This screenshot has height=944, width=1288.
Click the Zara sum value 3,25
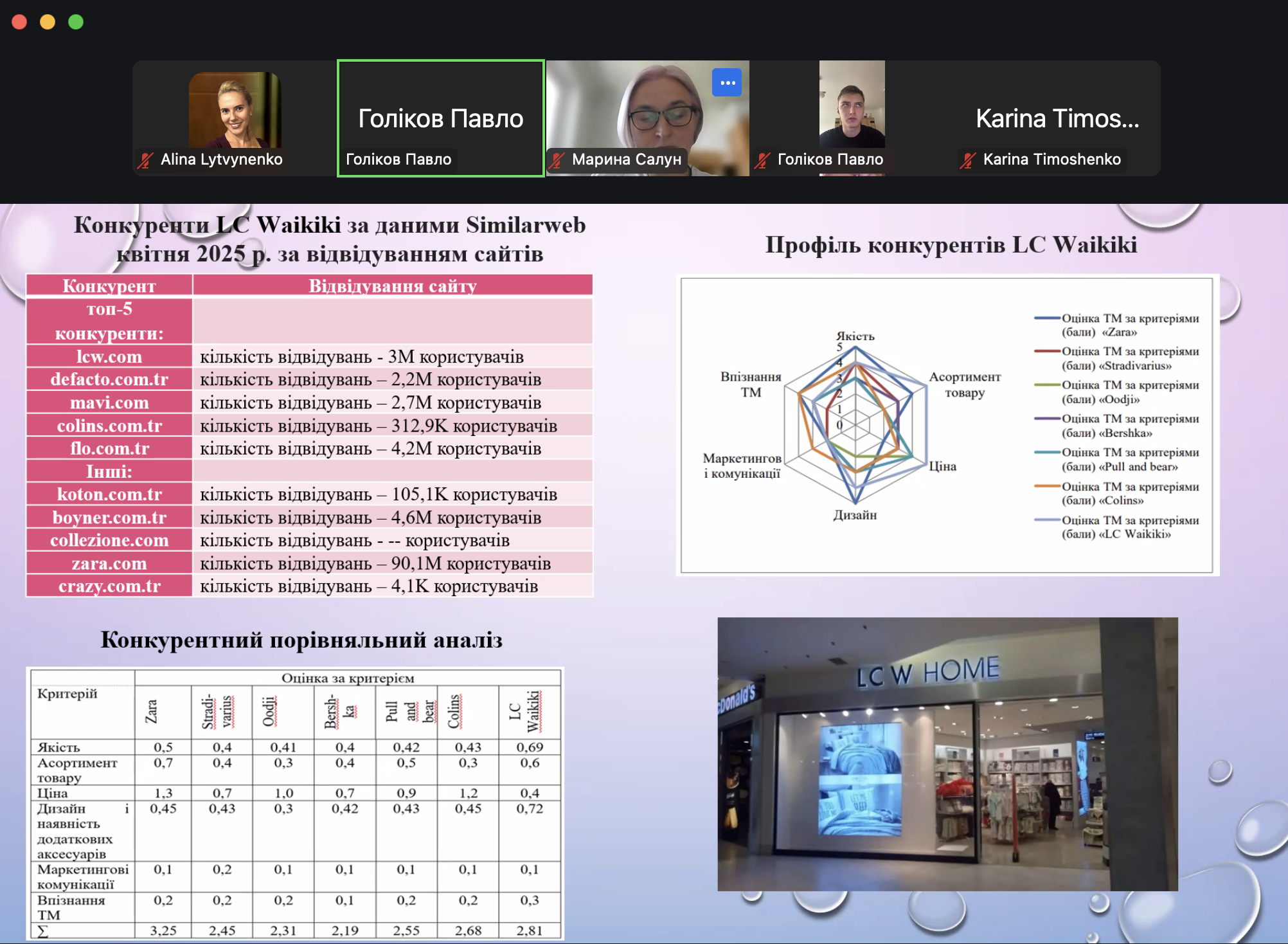(163, 930)
